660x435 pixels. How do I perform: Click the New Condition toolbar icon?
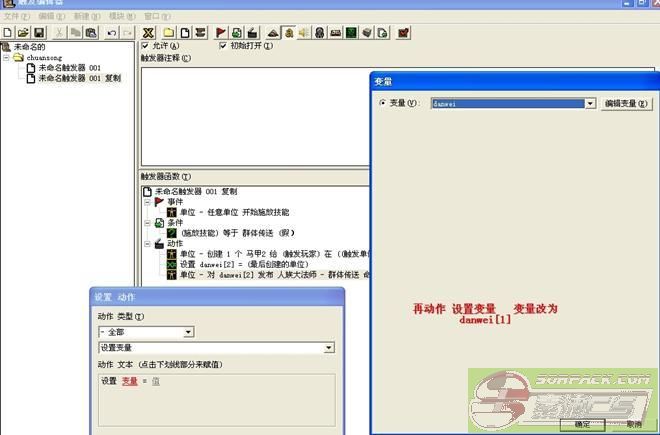click(237, 33)
